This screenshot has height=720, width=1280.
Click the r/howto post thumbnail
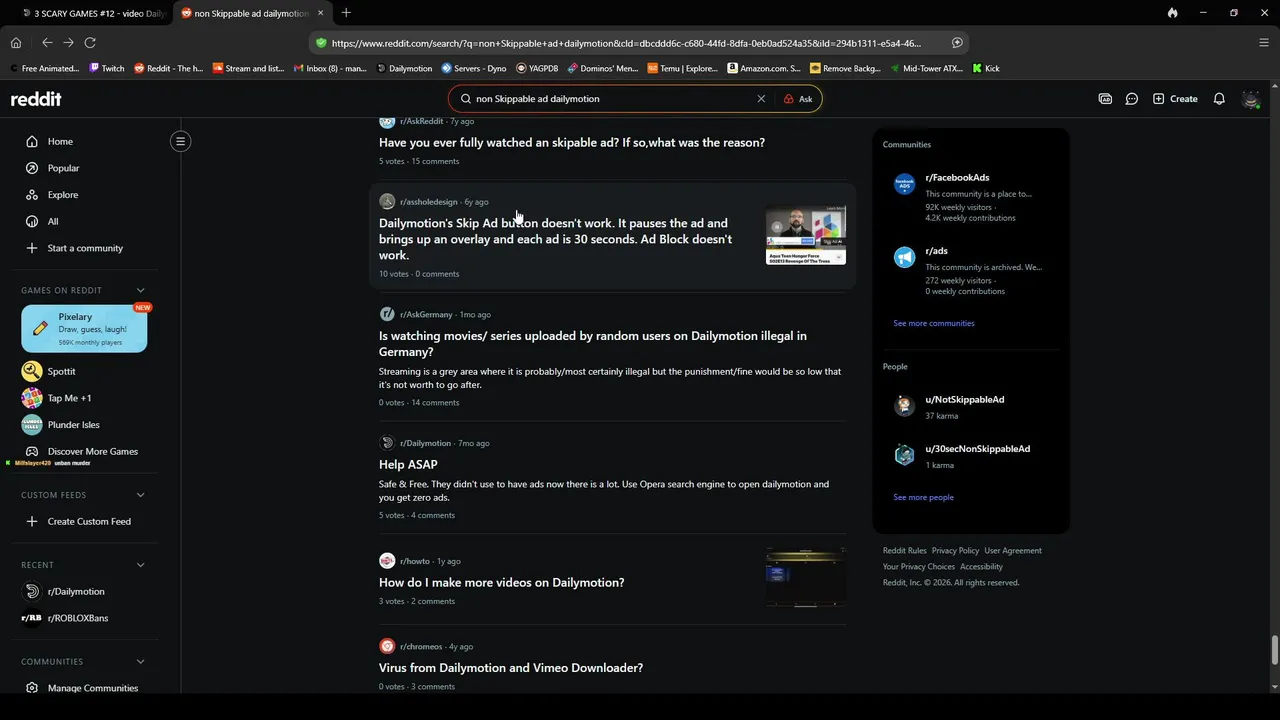point(806,576)
